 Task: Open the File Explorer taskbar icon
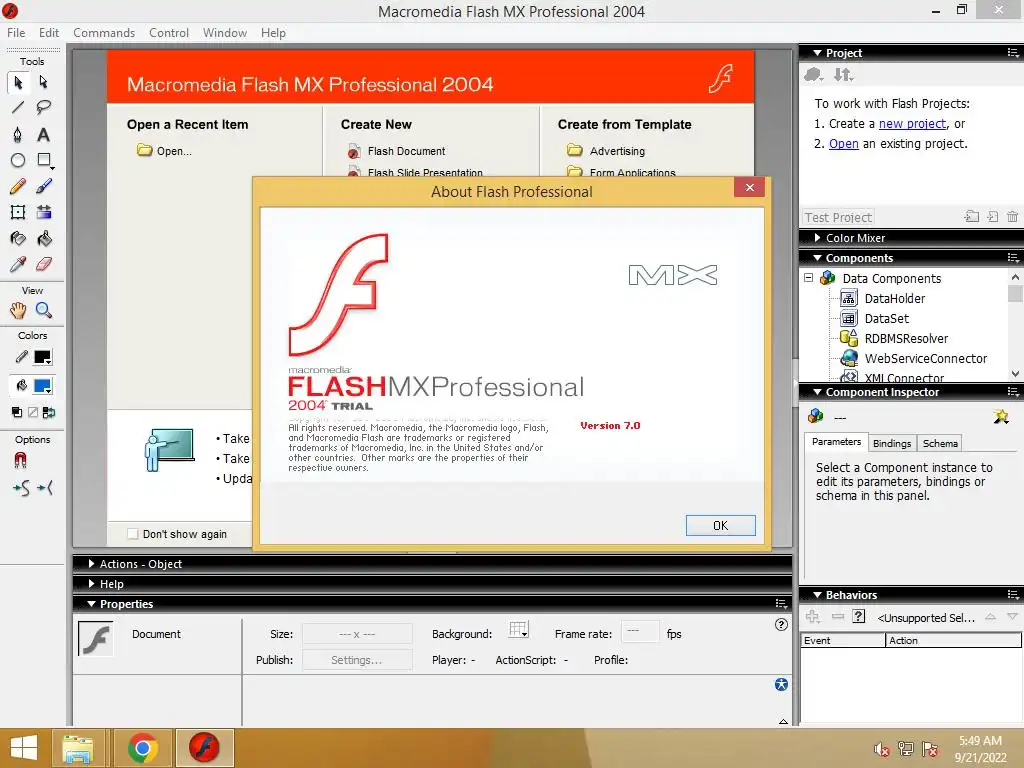77,748
